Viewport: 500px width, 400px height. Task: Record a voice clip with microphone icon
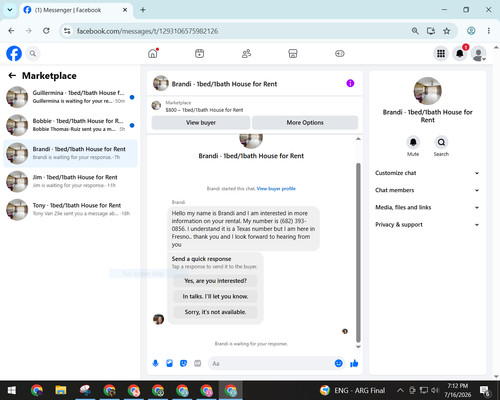pos(155,363)
